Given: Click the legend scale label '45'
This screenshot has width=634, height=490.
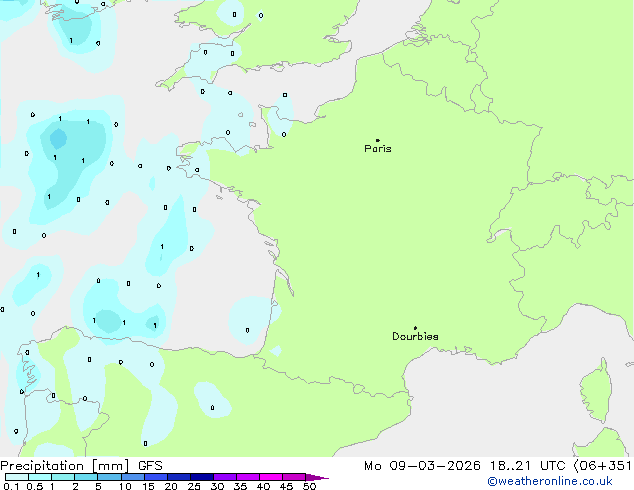Looking at the screenshot, I should click(x=286, y=486).
